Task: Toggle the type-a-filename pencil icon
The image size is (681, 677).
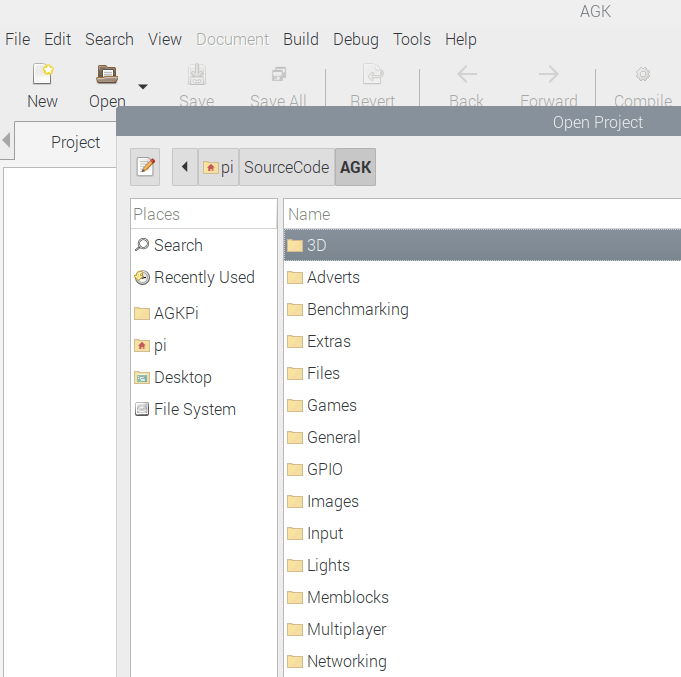Action: (145, 167)
